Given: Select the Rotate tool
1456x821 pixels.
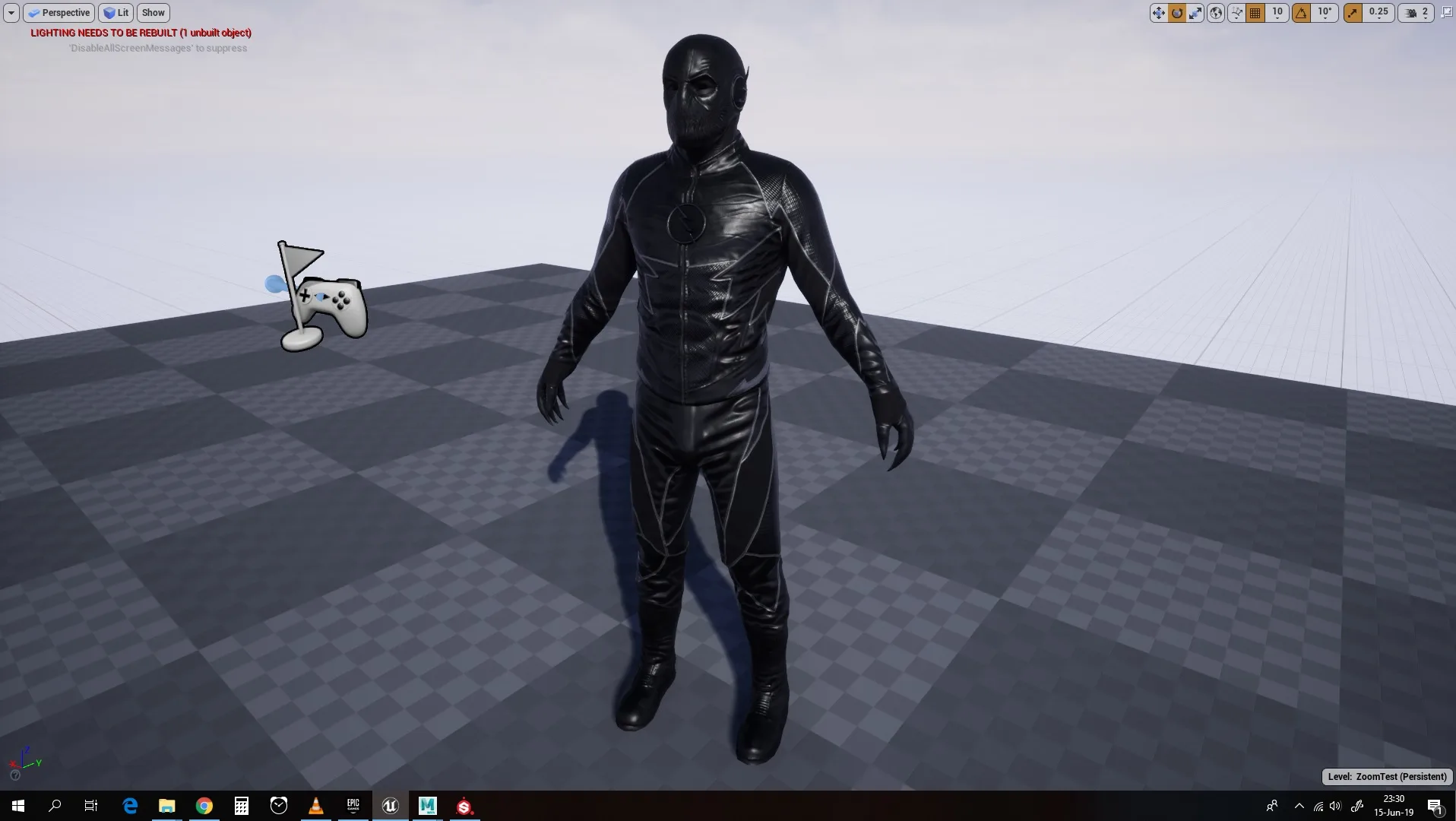Looking at the screenshot, I should (1176, 13).
